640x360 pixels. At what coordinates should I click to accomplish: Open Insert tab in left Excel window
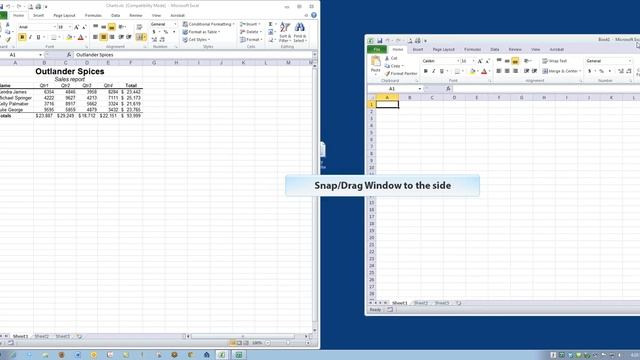(38, 16)
